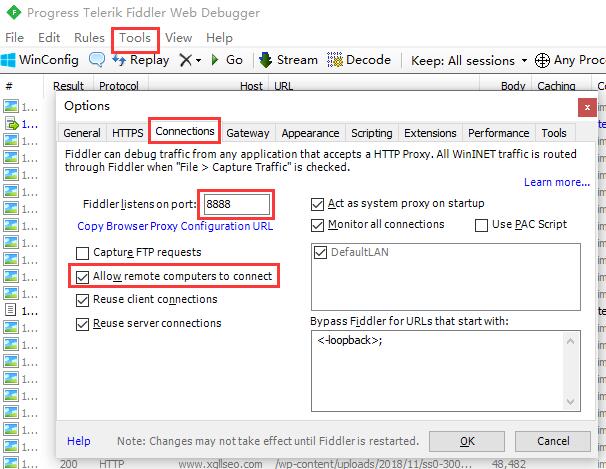Click the comment speech bubble icon

(96, 60)
